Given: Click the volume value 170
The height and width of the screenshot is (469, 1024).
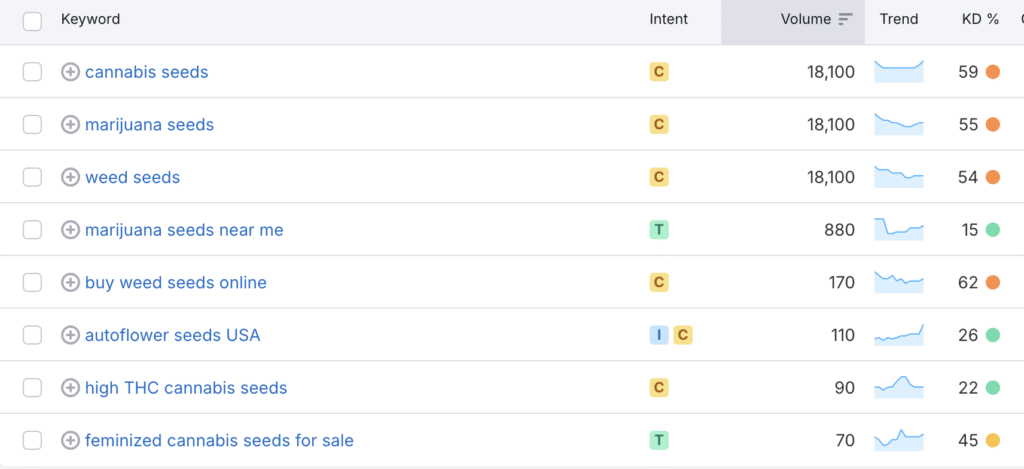Looking at the screenshot, I should point(841,282).
